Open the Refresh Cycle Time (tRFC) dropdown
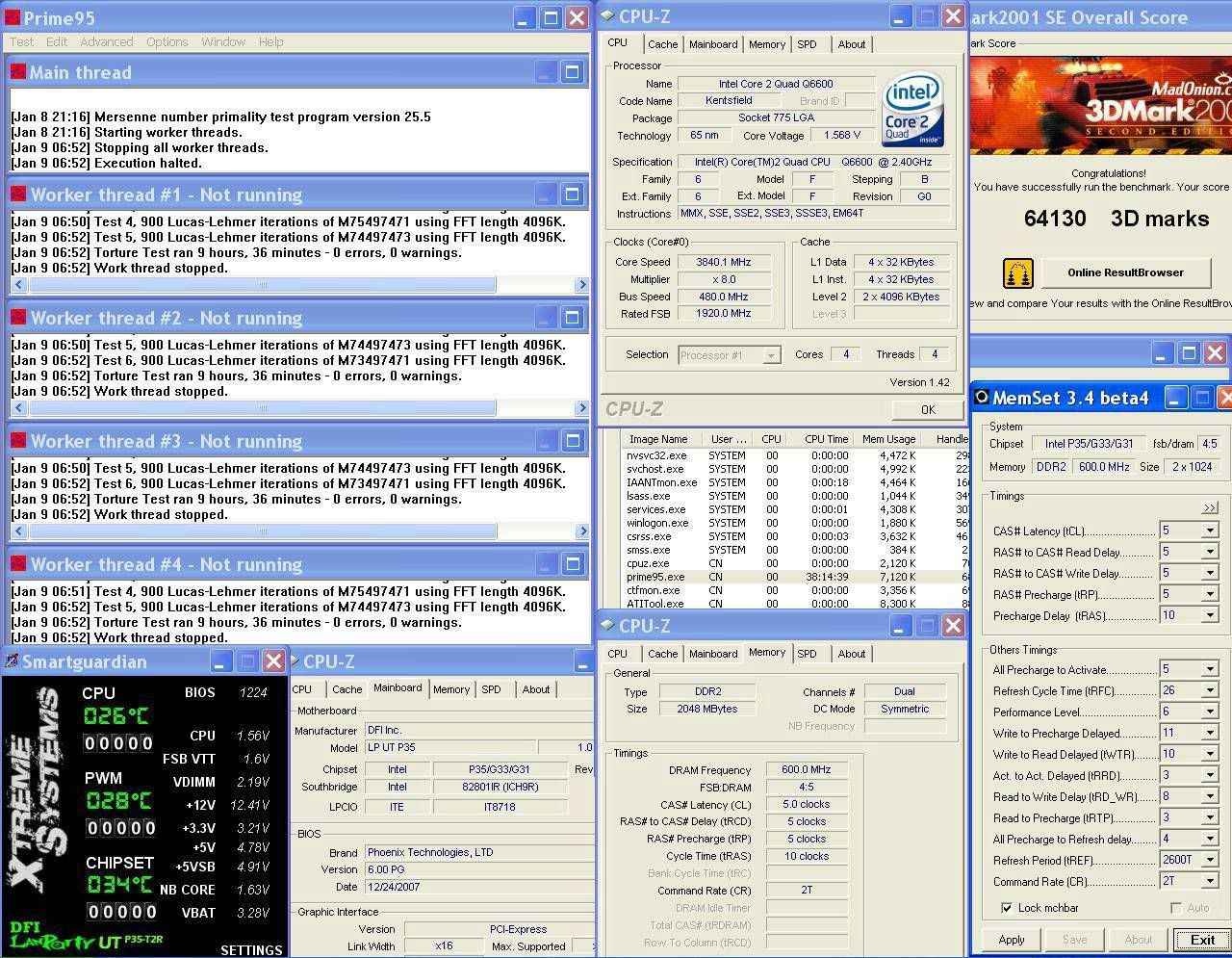Viewport: 1232px width, 958px height. (x=1210, y=690)
